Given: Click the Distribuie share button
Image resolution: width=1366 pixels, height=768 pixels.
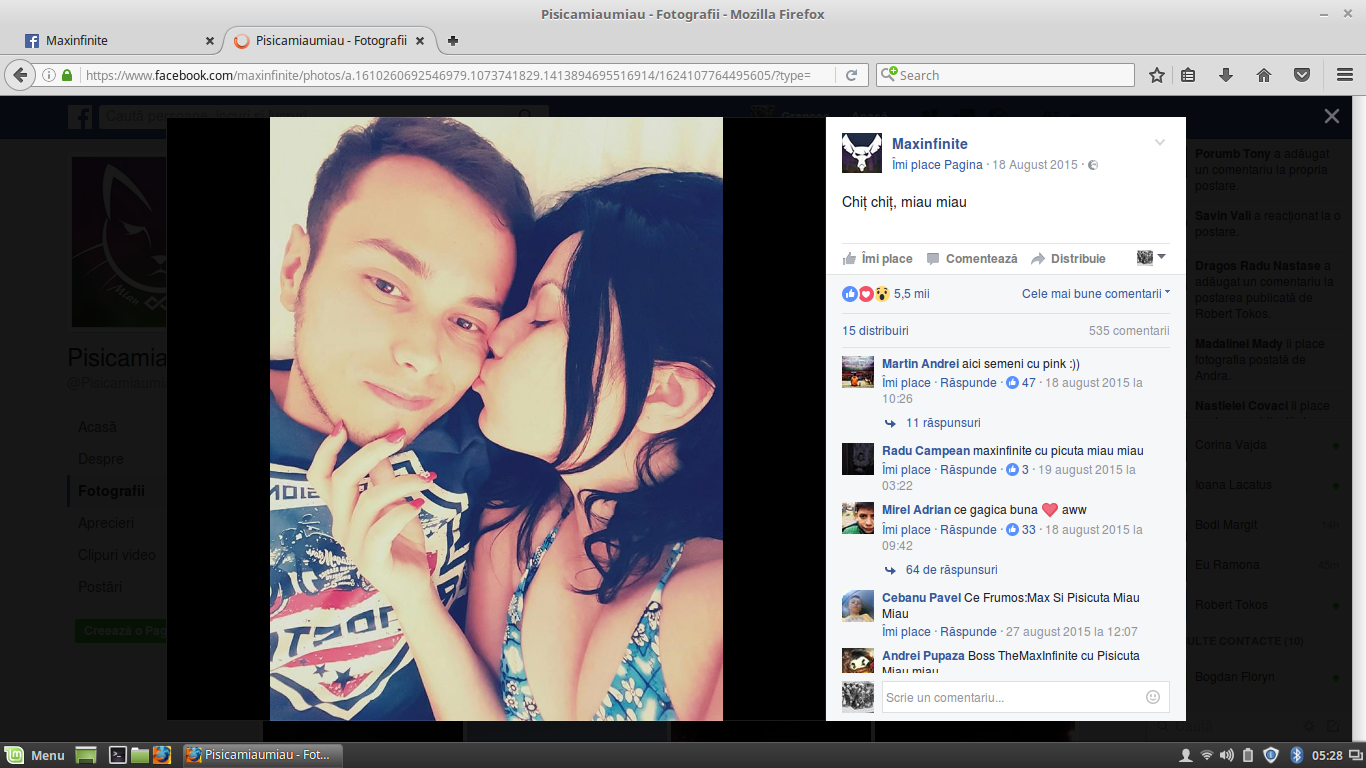Looking at the screenshot, I should click(x=1068, y=258).
